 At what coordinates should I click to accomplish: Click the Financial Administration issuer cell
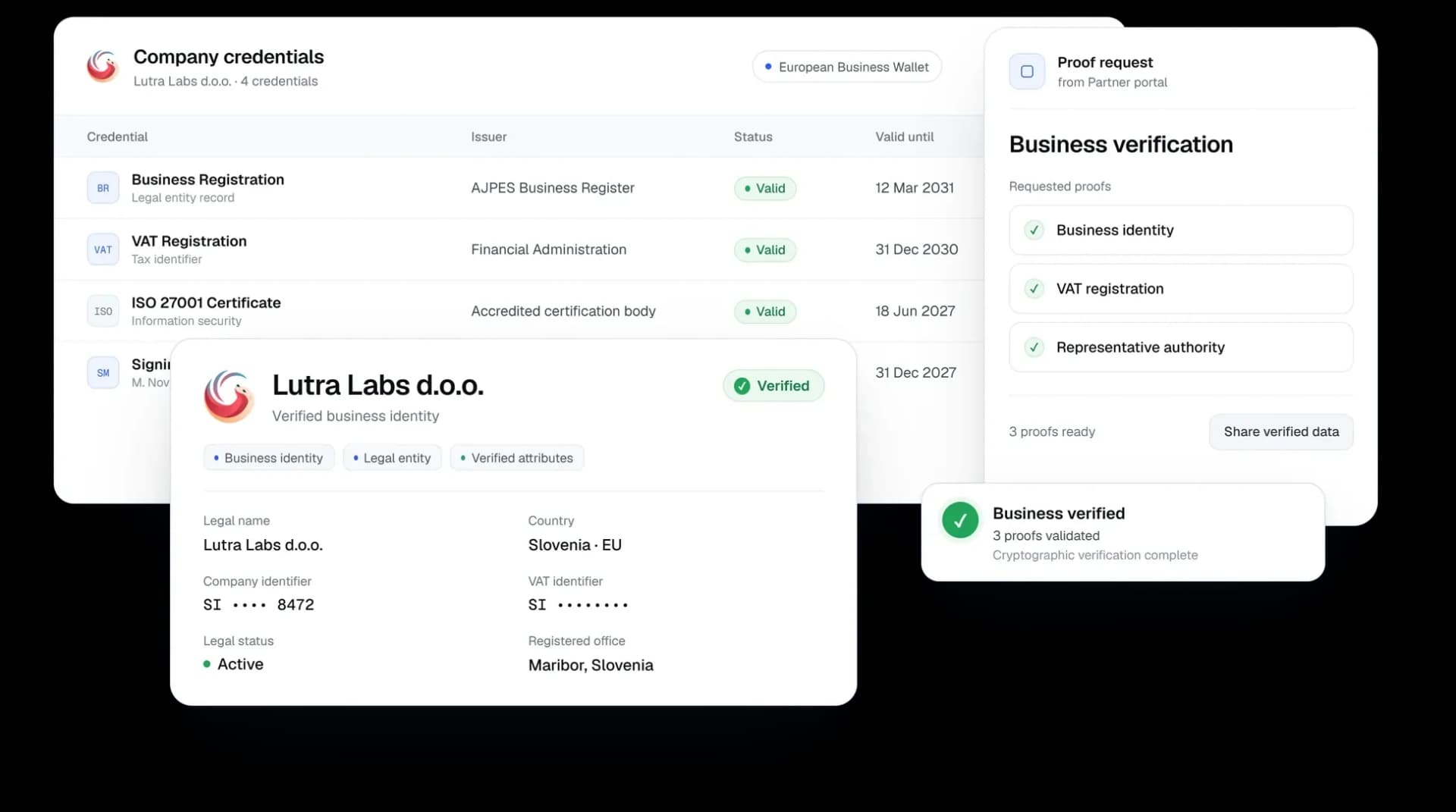tap(548, 249)
